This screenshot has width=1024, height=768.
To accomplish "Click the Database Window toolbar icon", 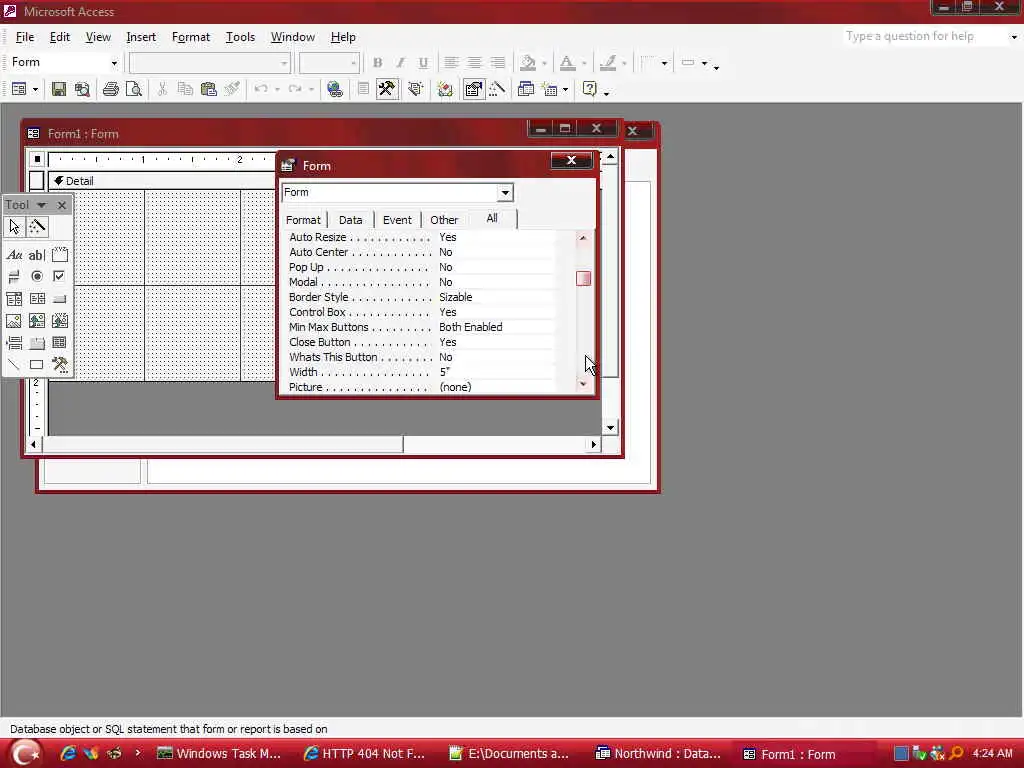I will [x=526, y=89].
